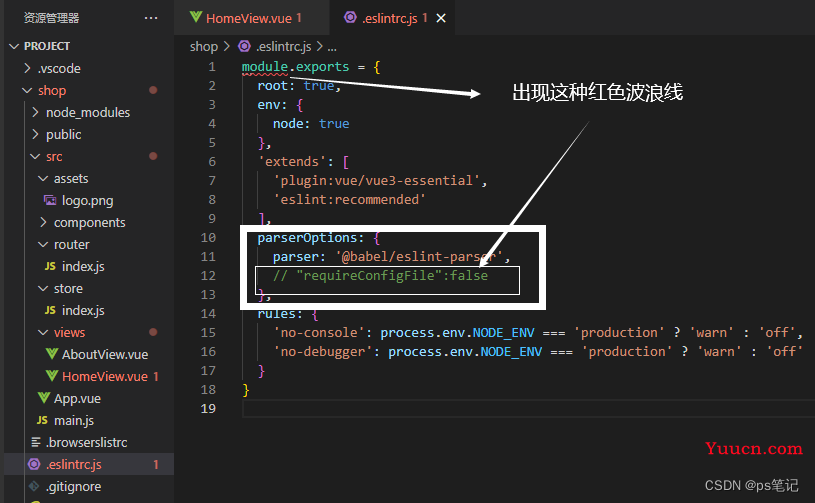This screenshot has height=503, width=815.
Task: Click the JS icon beside main.js
Action: [42, 420]
